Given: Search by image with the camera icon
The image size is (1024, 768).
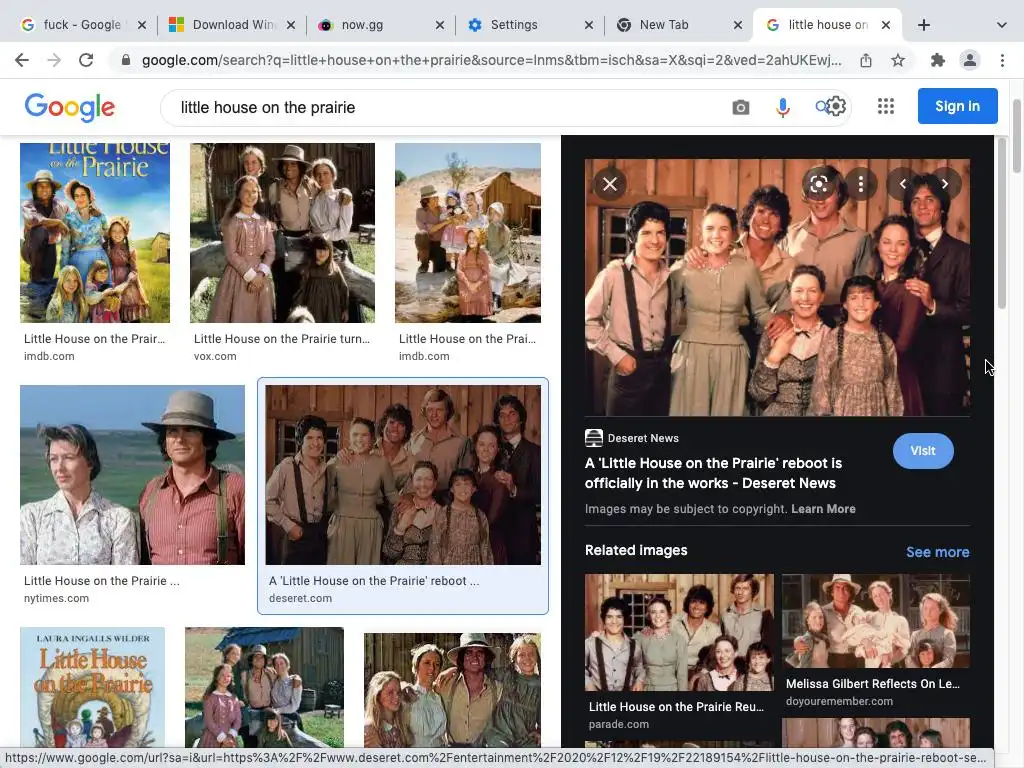Looking at the screenshot, I should pos(741,107).
